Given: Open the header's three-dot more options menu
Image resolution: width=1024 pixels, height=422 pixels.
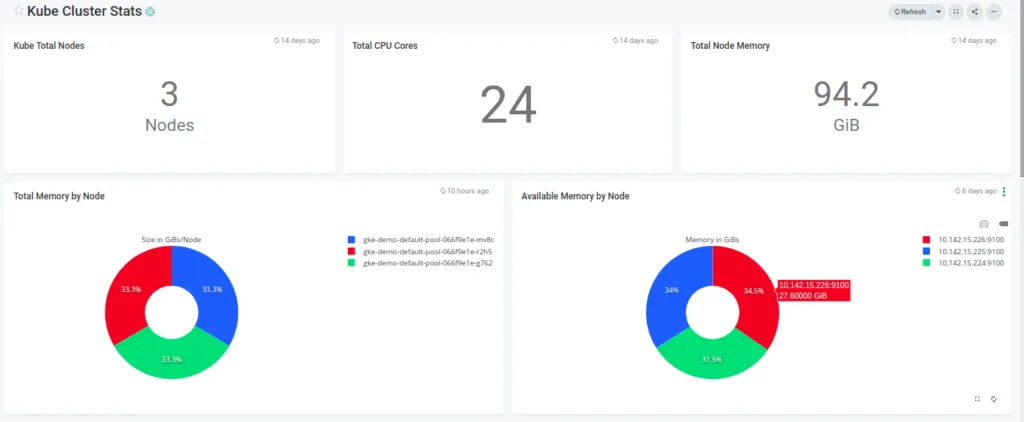Looking at the screenshot, I should pyautogui.click(x=994, y=12).
